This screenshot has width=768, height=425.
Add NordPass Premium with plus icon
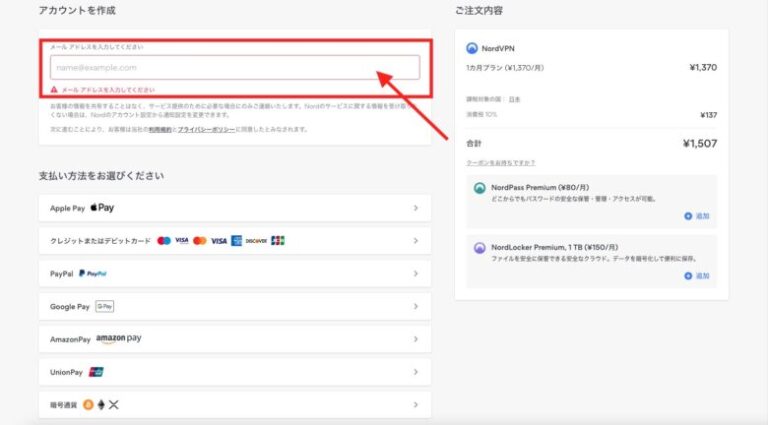688,216
